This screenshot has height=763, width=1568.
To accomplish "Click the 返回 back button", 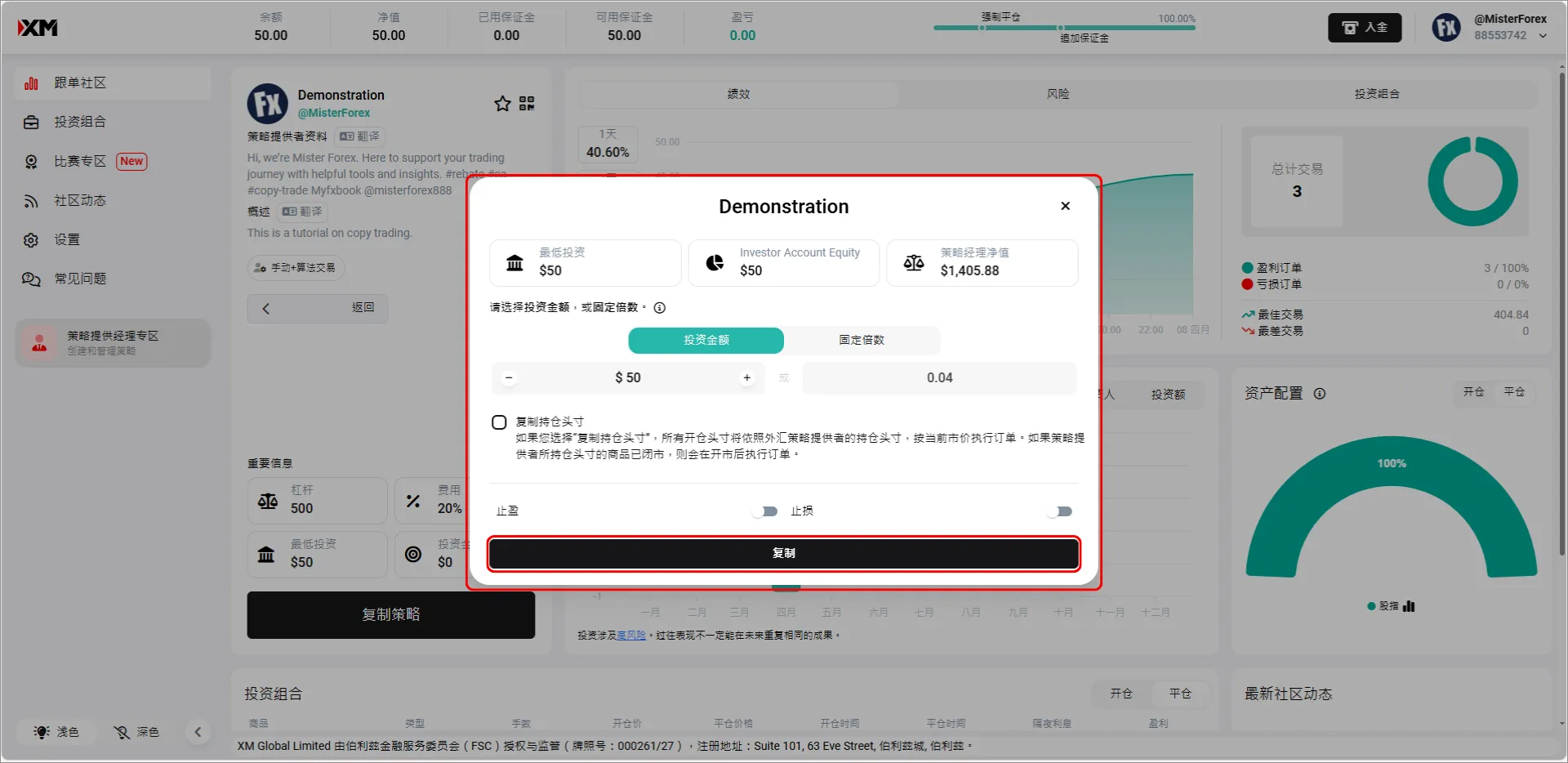I will point(318,308).
